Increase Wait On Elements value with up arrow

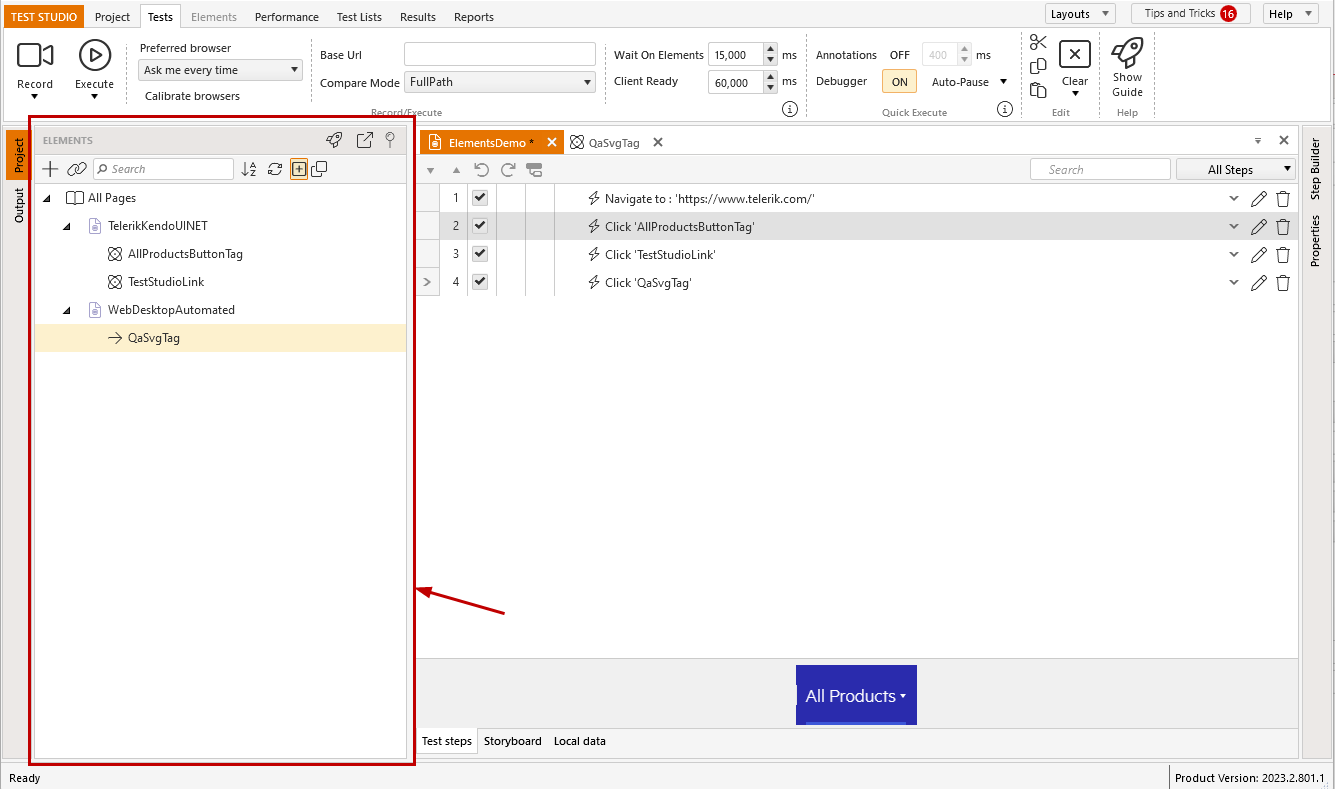(770, 50)
